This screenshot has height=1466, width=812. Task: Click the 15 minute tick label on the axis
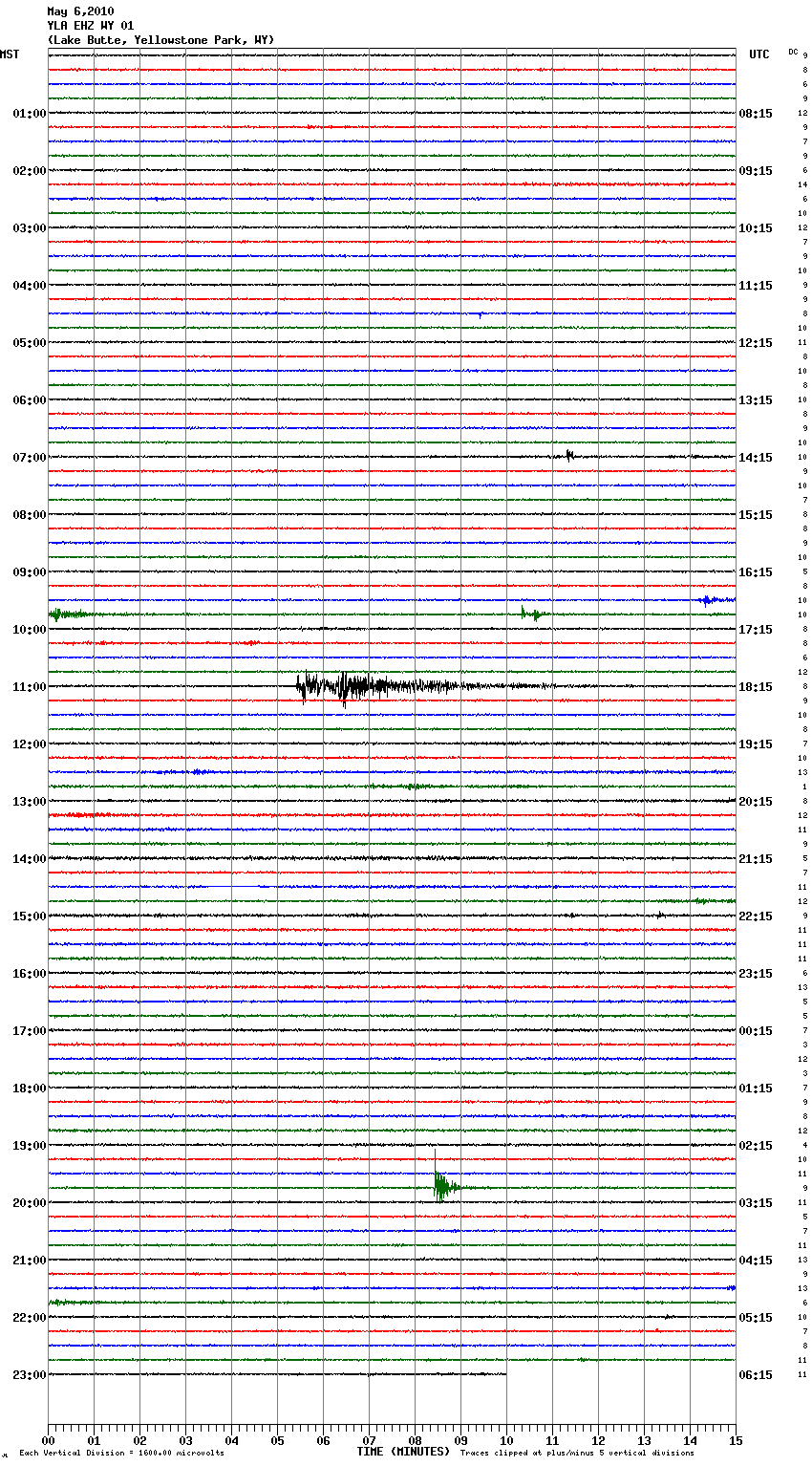[735, 1440]
